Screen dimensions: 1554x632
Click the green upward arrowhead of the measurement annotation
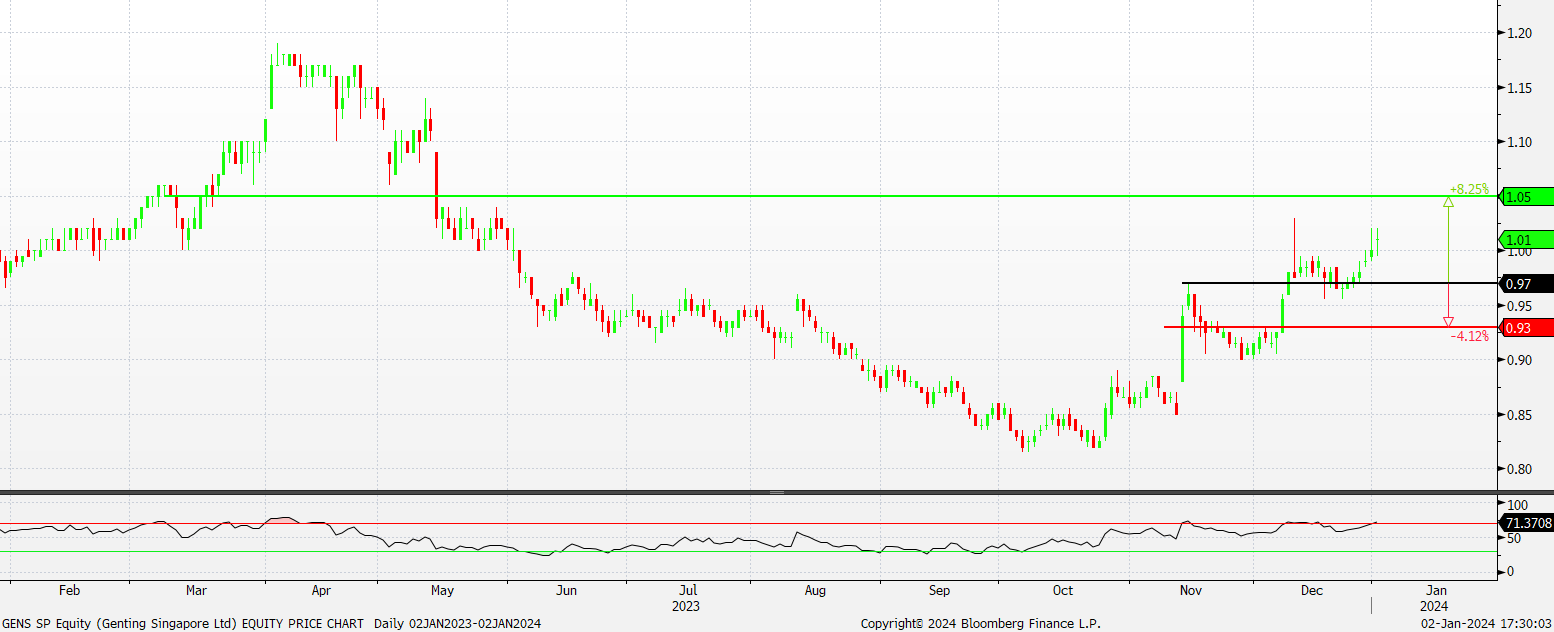click(1448, 202)
